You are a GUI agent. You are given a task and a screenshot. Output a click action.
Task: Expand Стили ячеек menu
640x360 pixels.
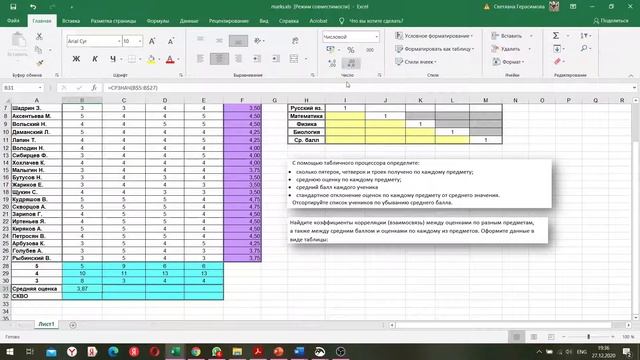416,62
